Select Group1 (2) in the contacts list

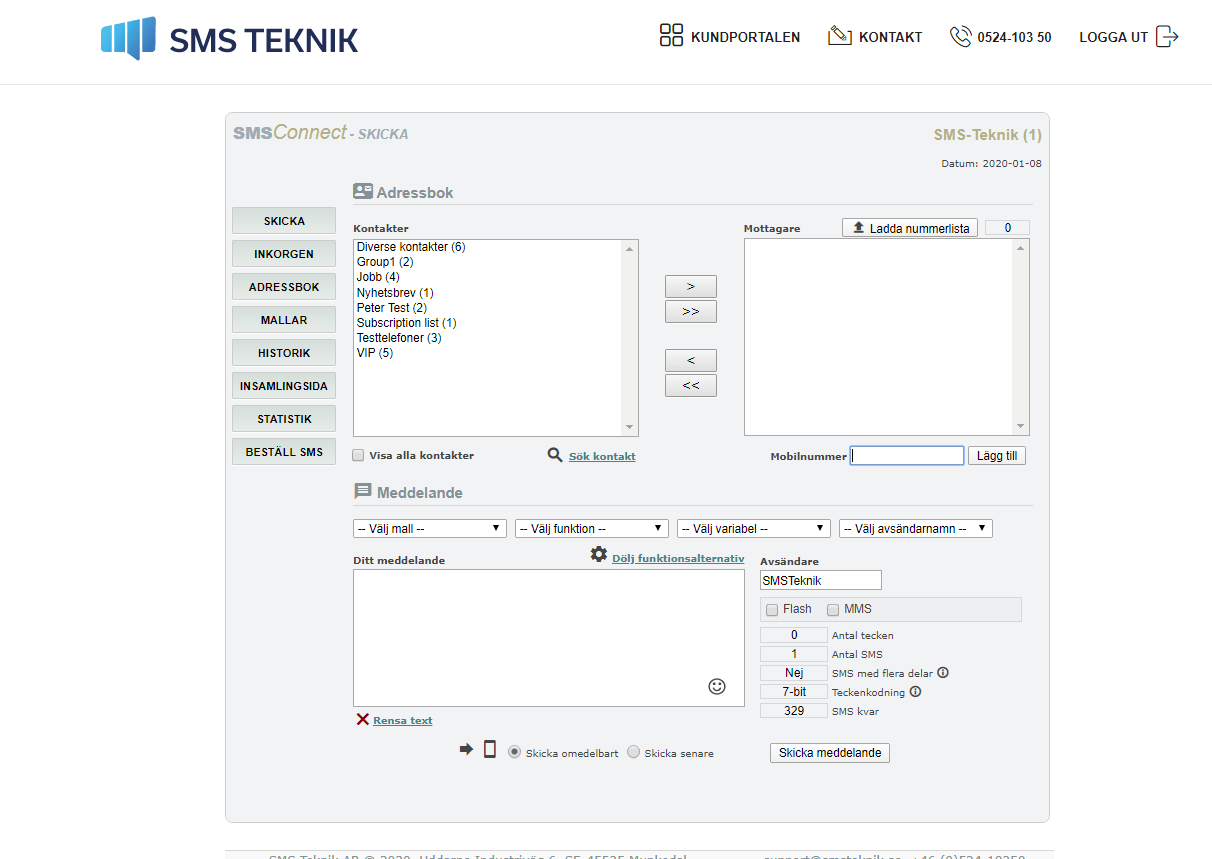pyautogui.click(x=385, y=262)
